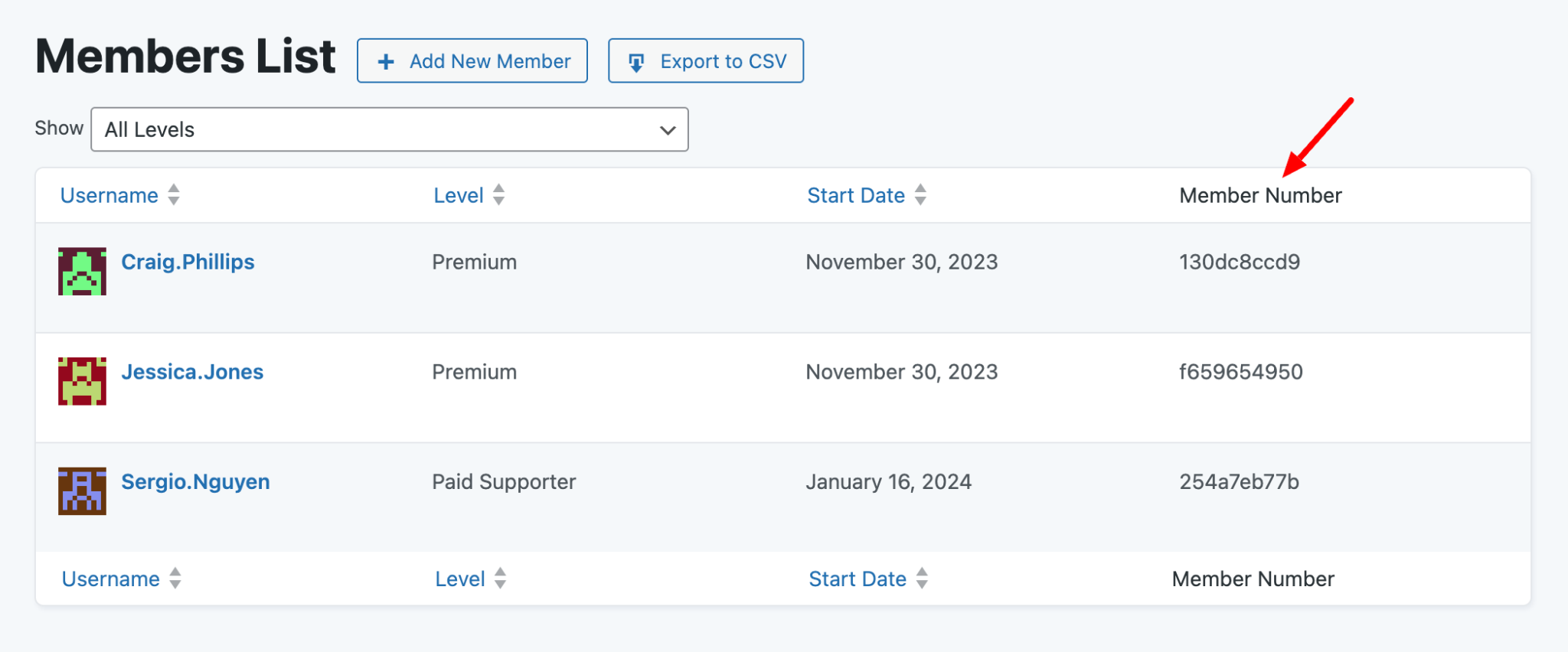Toggle Start Date sort order in footer row

(x=923, y=579)
